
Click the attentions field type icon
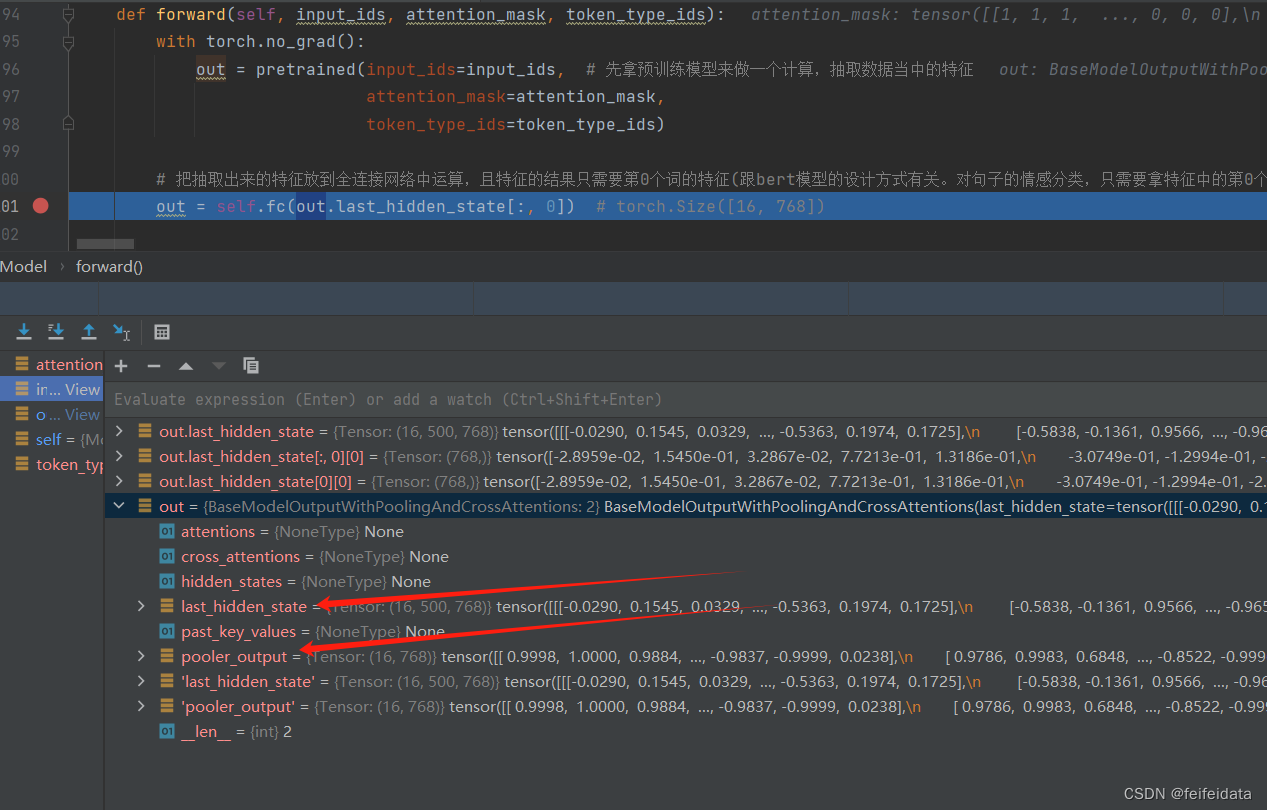pos(167,531)
